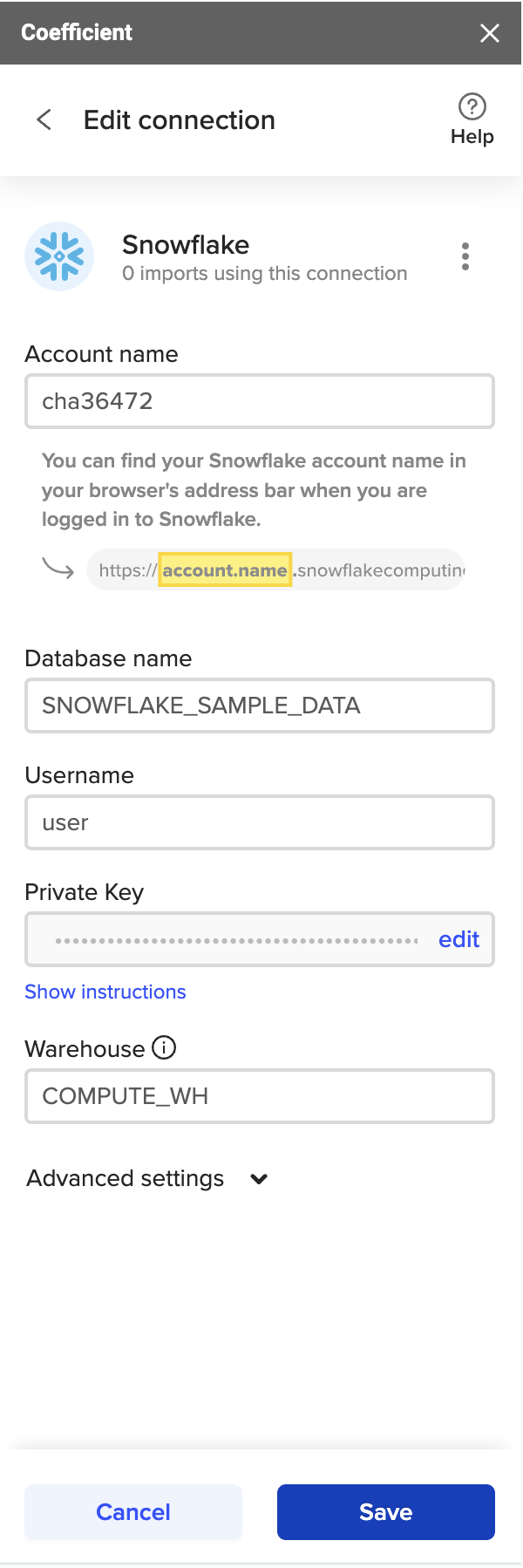
Task: Open the Show instructions link
Action: [105, 992]
